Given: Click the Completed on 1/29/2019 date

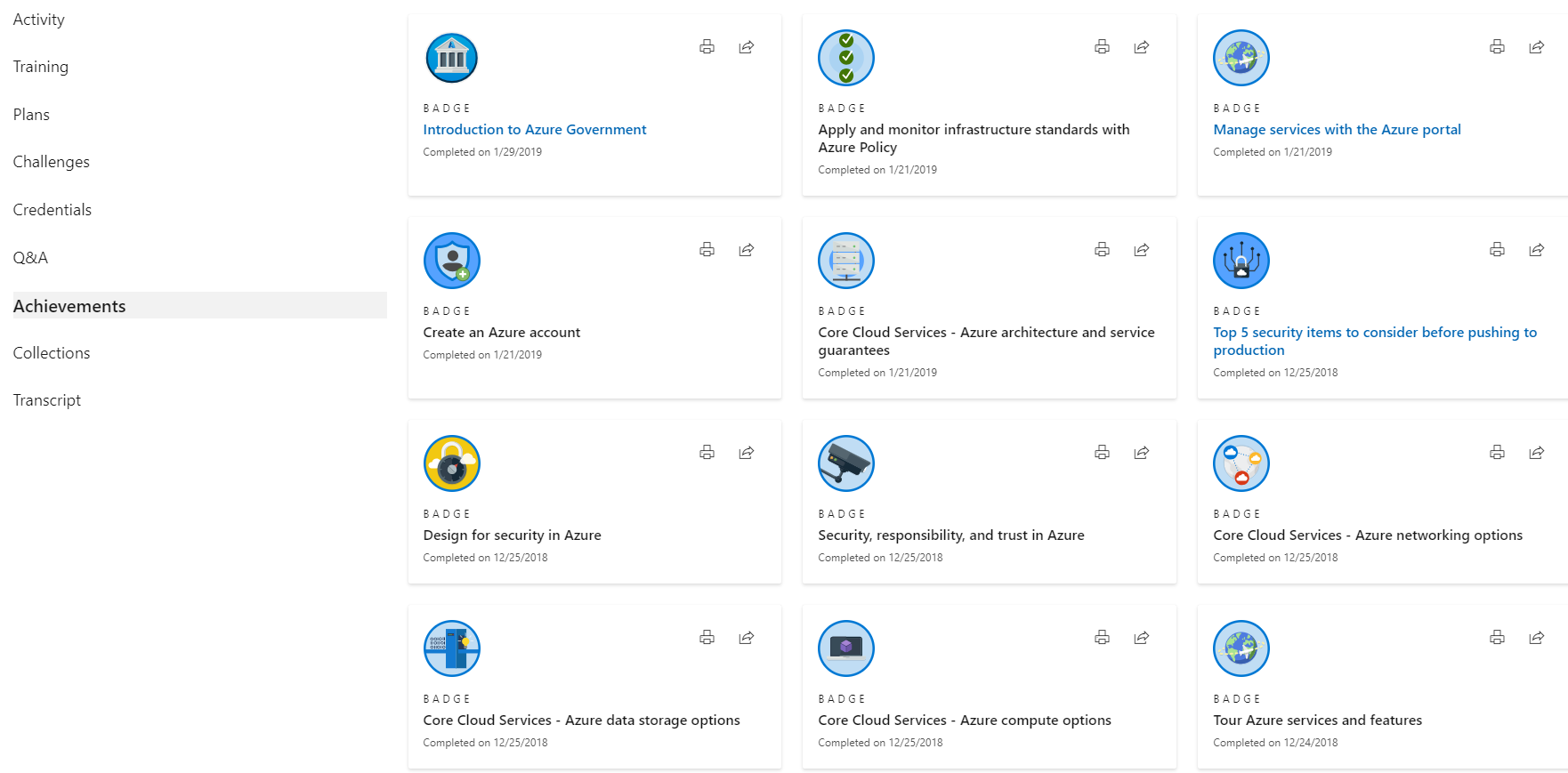Looking at the screenshot, I should (482, 152).
